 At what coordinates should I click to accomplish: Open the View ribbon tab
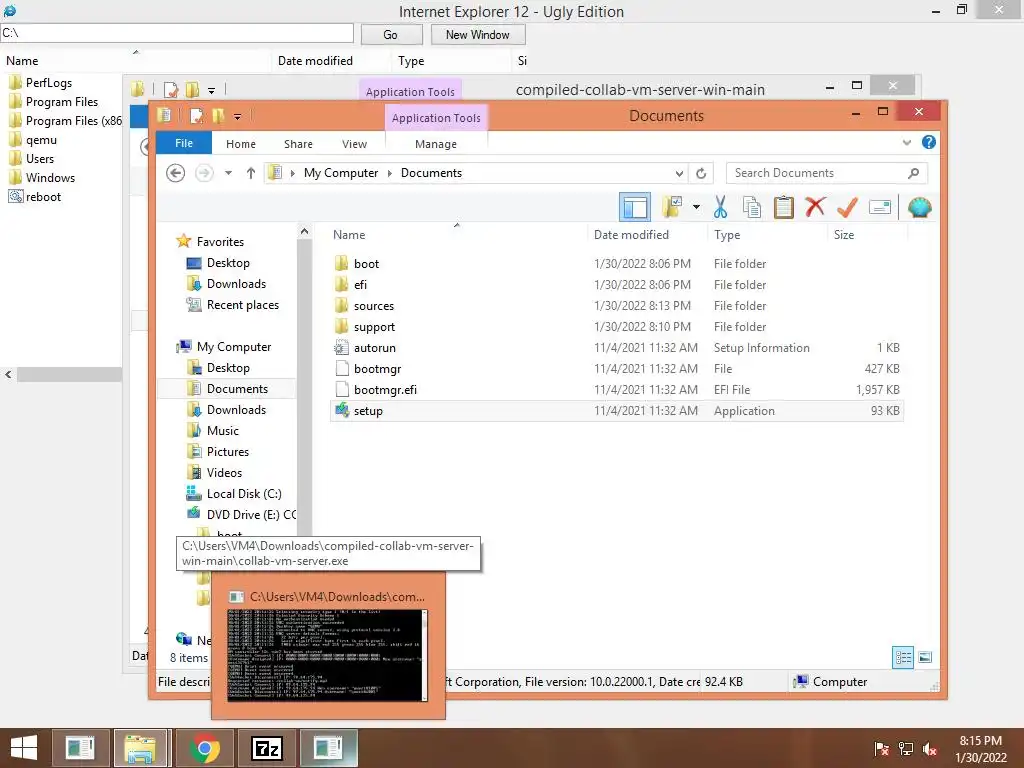[x=355, y=144]
